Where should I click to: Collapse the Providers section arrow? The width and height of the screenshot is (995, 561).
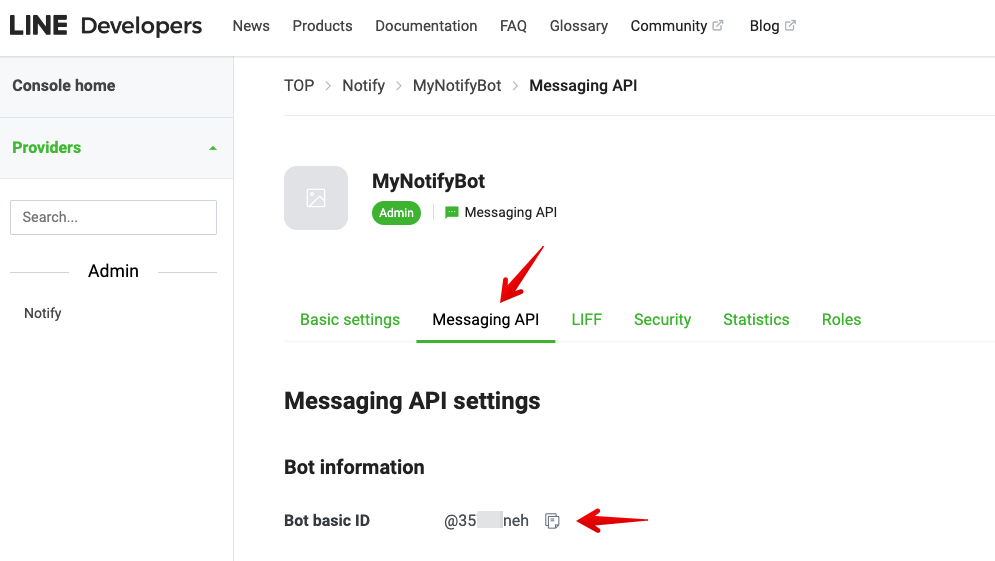point(213,148)
